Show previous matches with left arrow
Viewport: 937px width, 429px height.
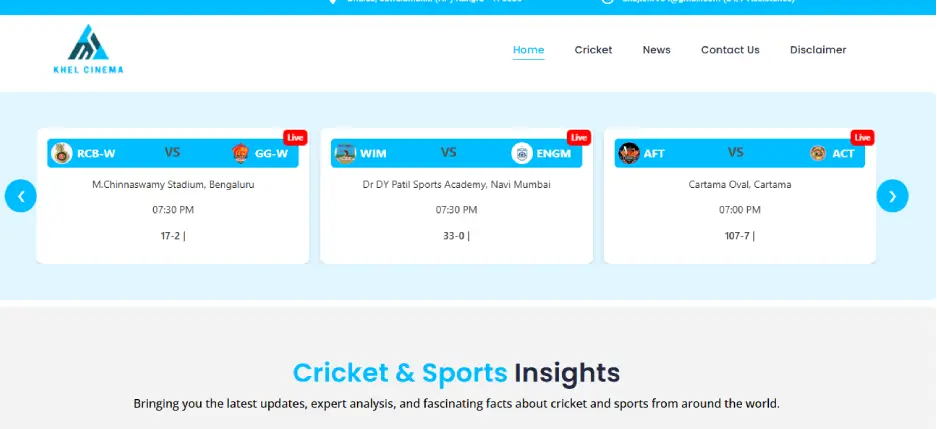[21, 196]
